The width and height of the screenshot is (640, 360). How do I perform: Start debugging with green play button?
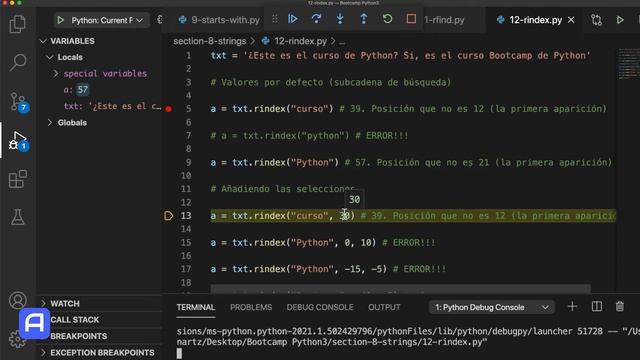pyautogui.click(x=60, y=20)
